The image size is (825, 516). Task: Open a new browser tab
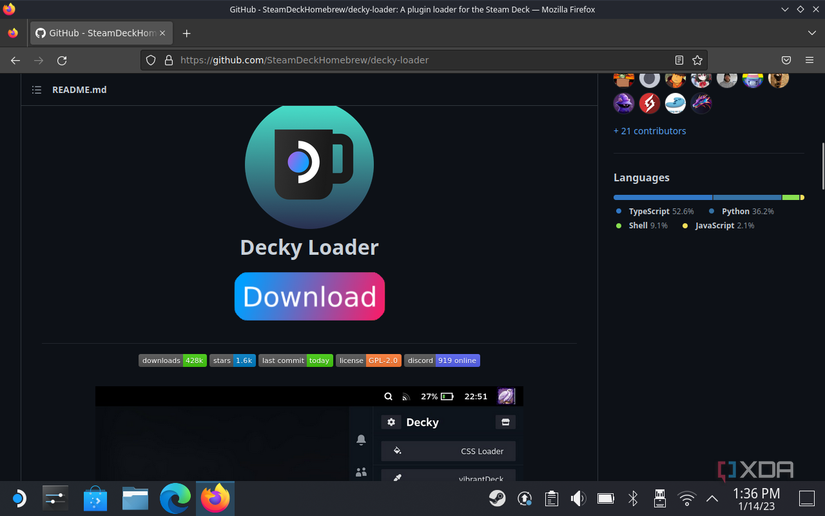click(x=186, y=33)
